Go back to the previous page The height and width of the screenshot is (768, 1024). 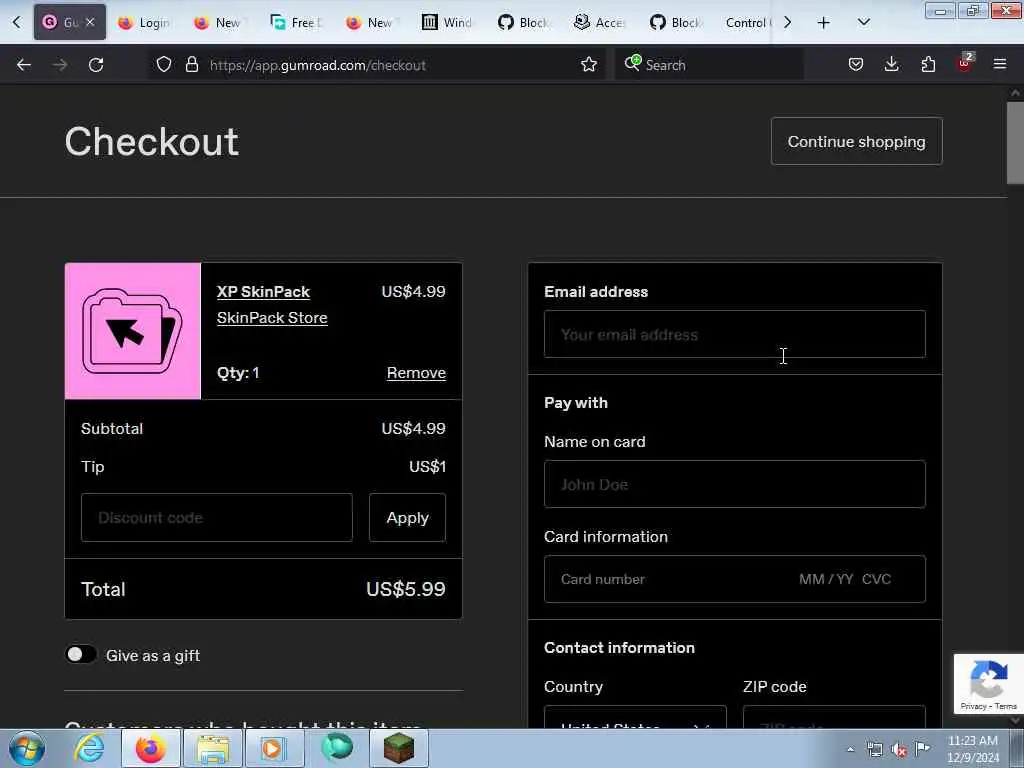click(24, 65)
